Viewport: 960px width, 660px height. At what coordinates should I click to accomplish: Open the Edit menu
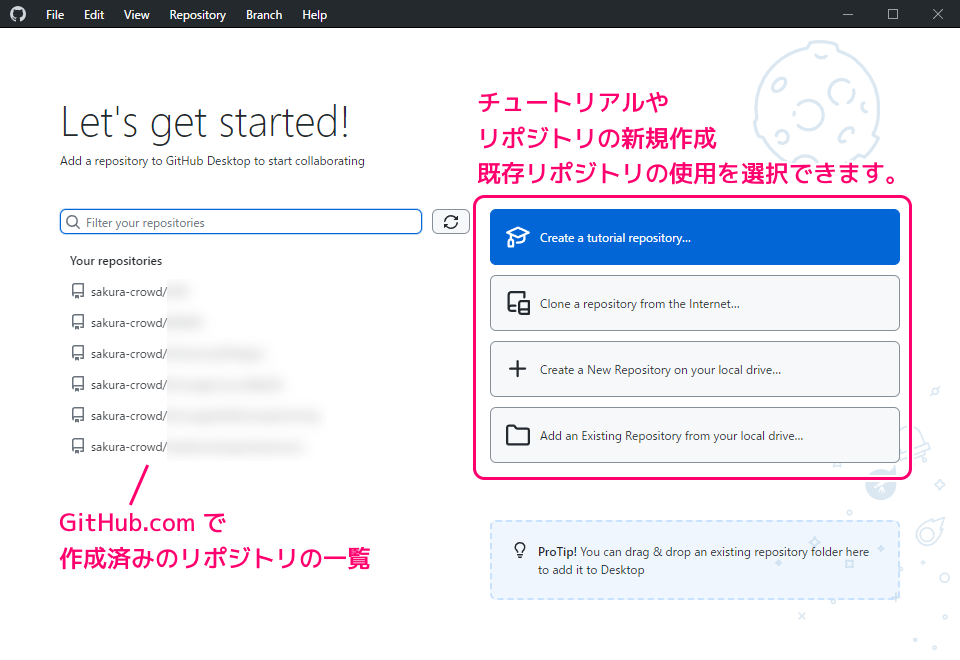(x=94, y=15)
